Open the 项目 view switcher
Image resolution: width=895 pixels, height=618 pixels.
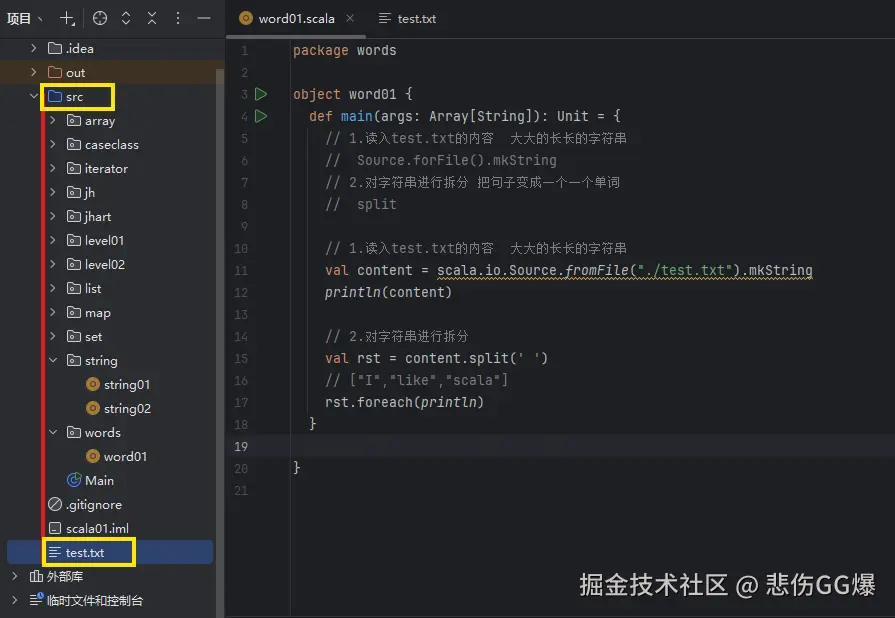tap(20, 18)
